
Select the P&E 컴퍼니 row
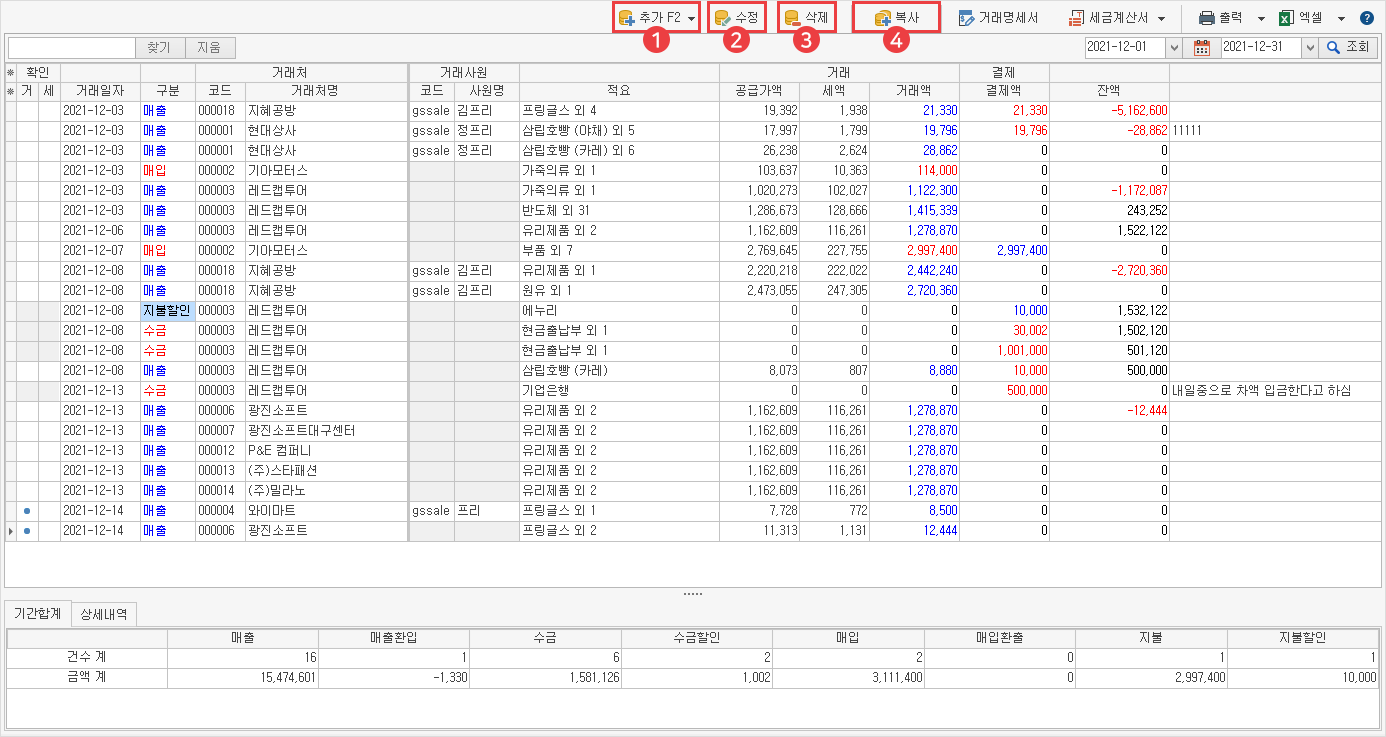(x=692, y=450)
